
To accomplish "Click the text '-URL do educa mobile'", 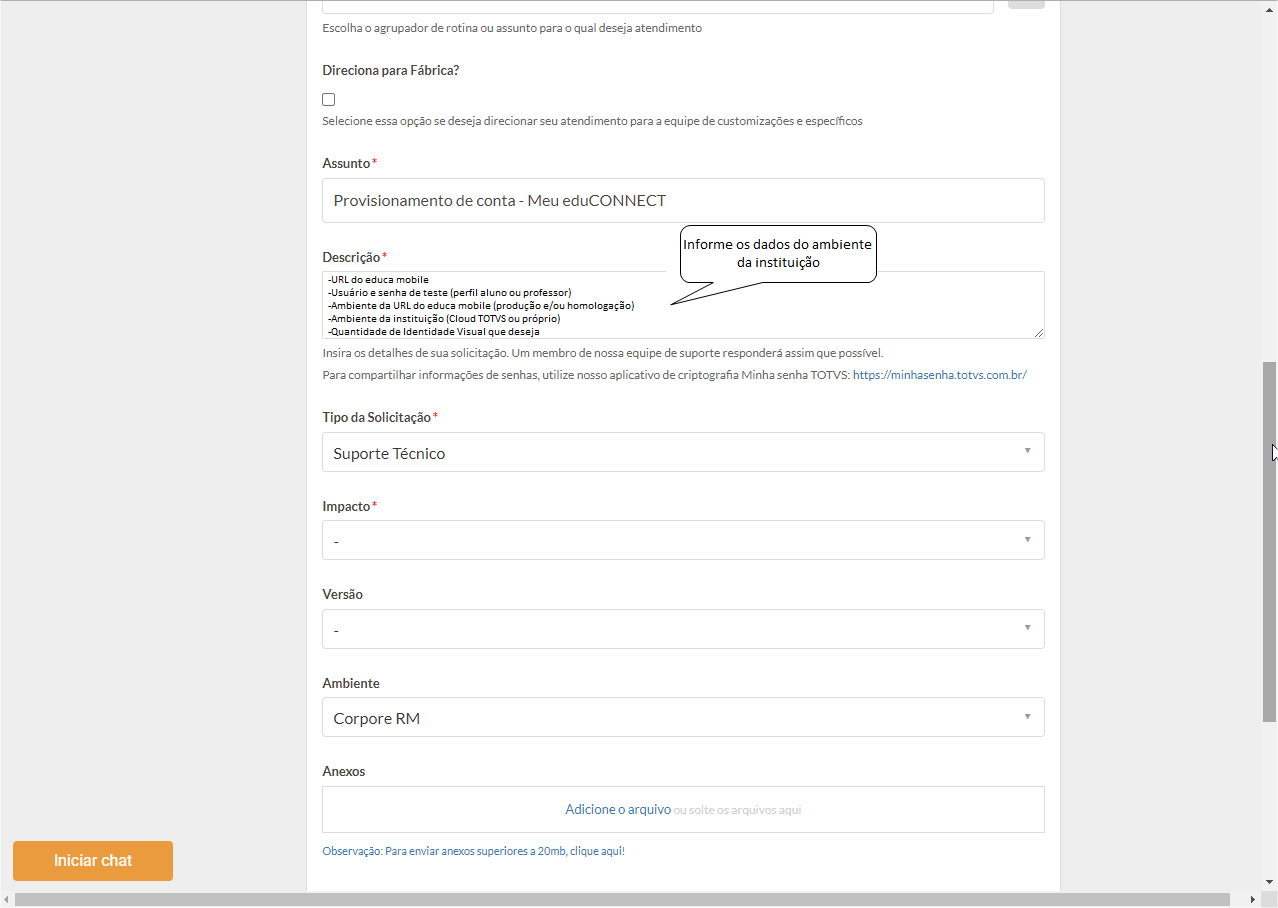I will (379, 279).
